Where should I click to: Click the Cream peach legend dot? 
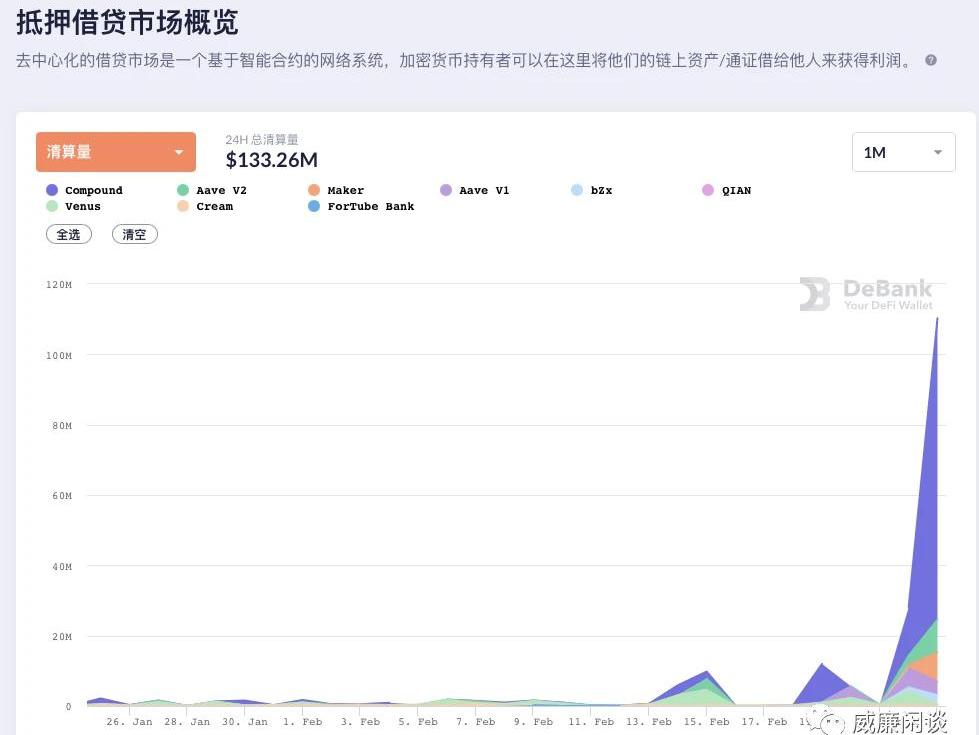point(183,206)
